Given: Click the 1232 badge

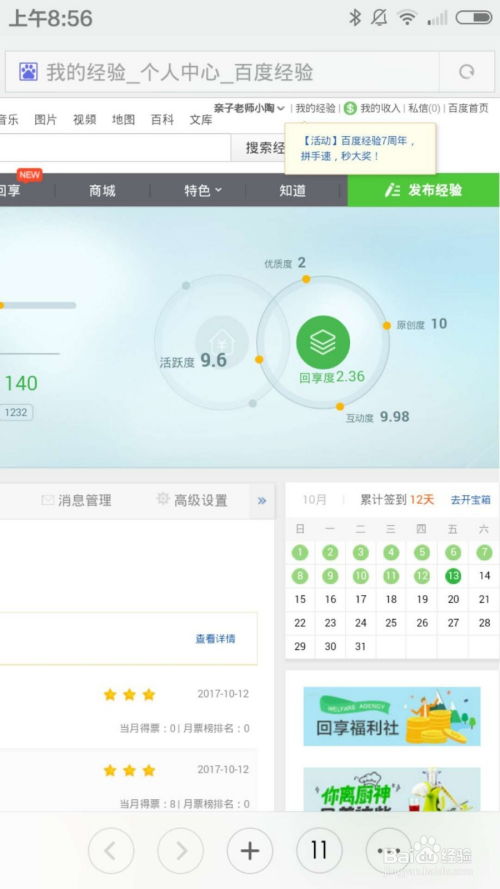Looking at the screenshot, I should (x=16, y=412).
